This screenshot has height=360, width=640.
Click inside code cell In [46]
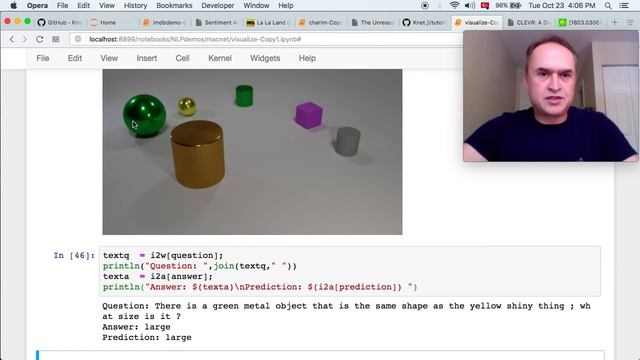(350, 271)
